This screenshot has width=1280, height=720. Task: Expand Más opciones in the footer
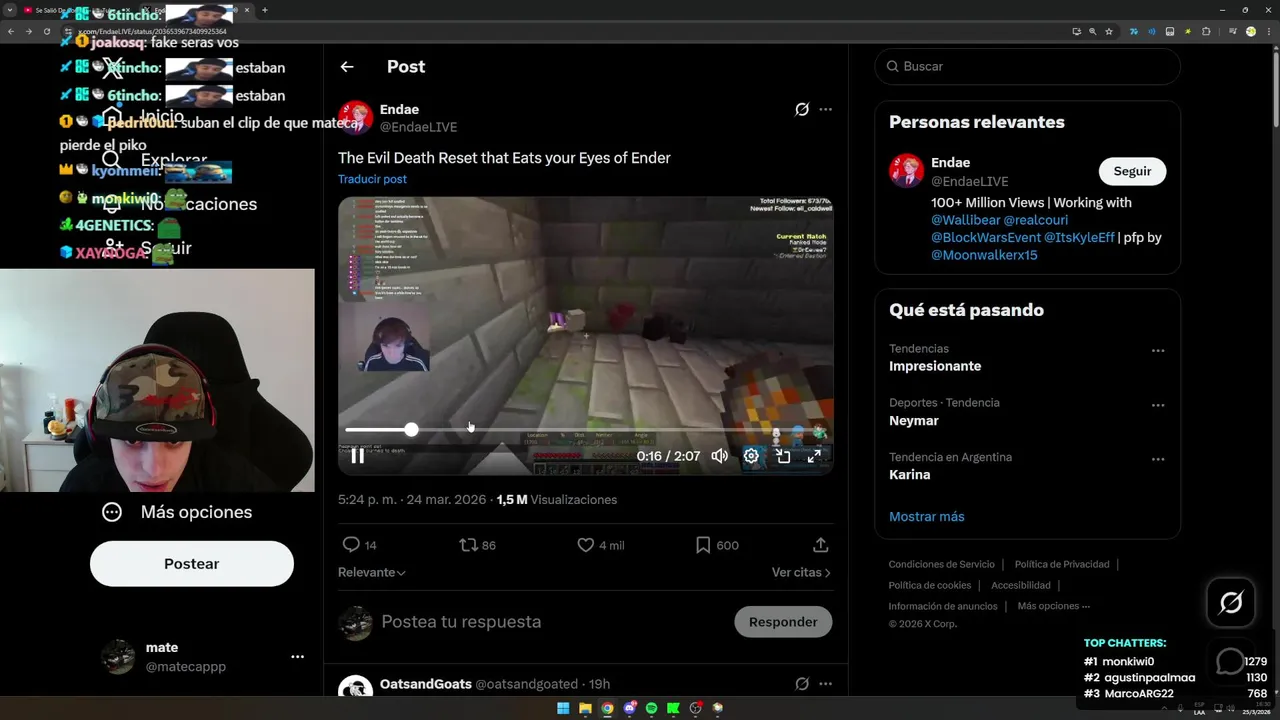1053,606
